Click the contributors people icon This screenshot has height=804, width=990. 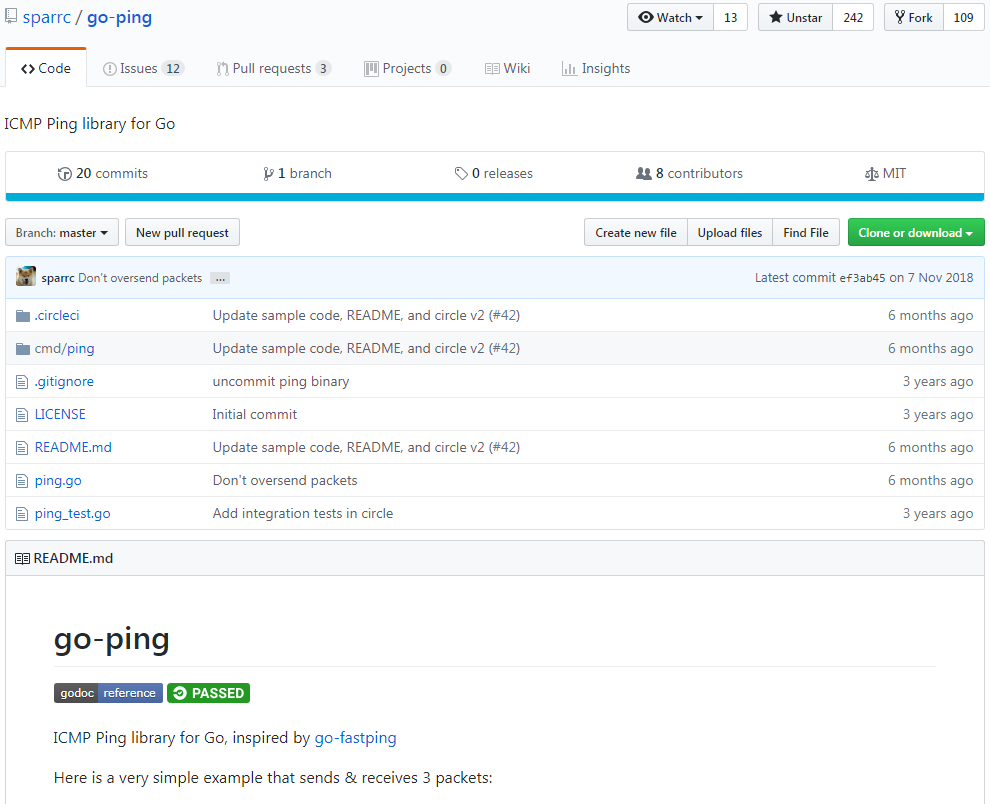click(644, 174)
